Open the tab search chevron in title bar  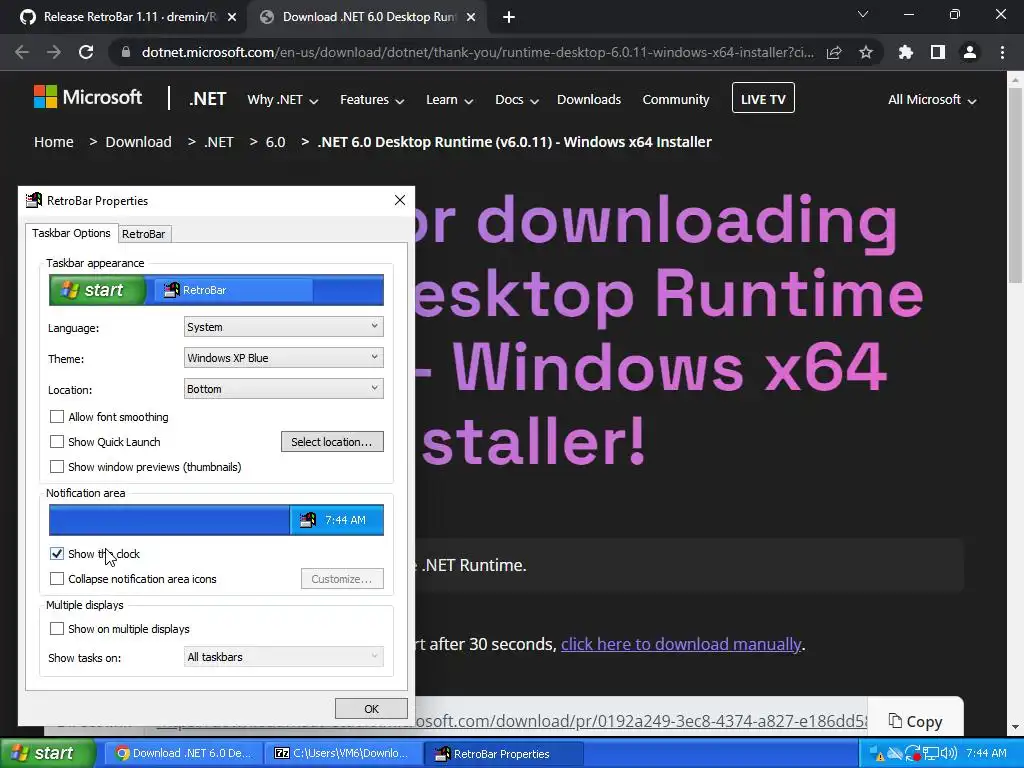863,14
